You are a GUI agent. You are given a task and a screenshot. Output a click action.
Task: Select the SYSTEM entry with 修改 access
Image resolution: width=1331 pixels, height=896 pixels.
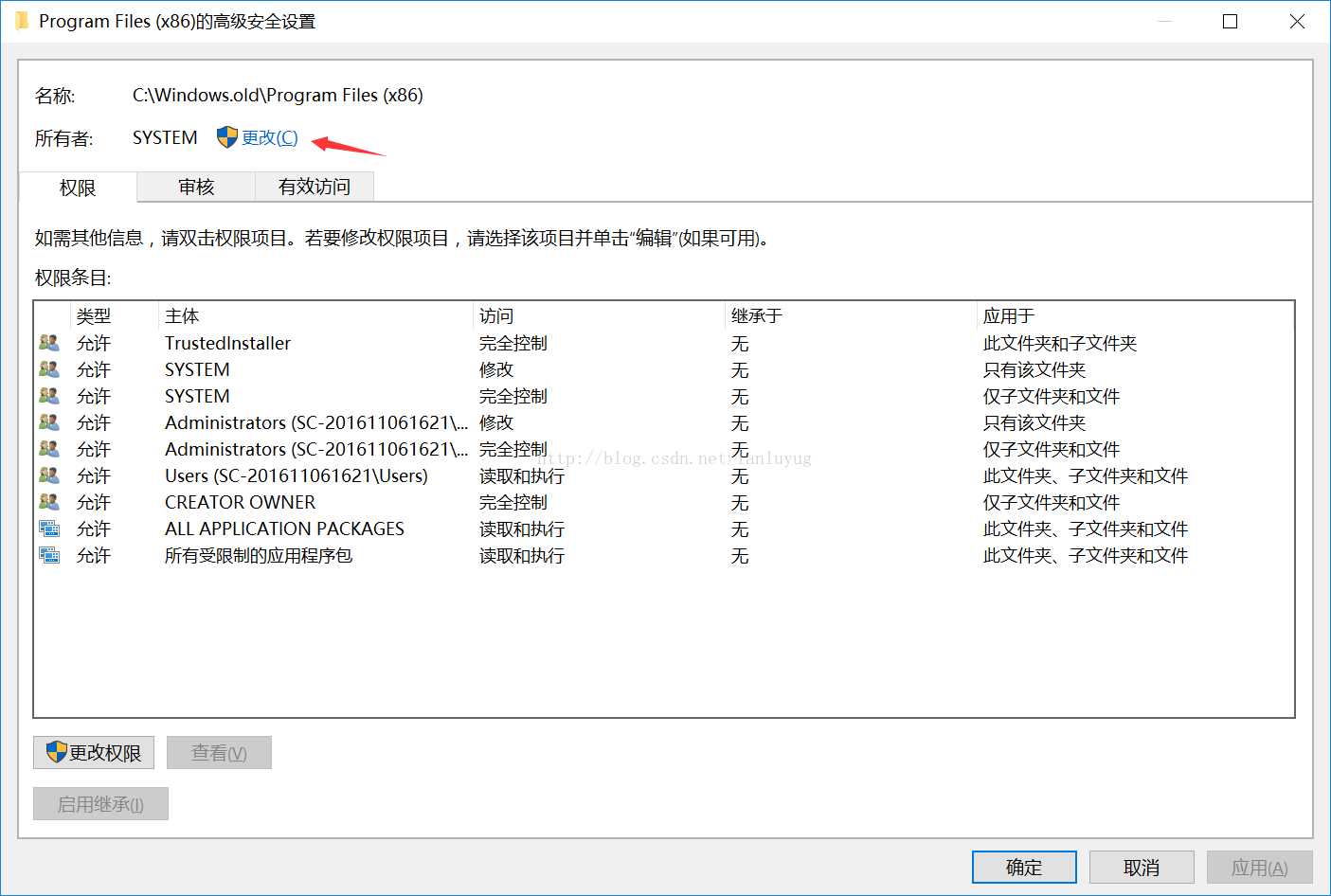663,369
